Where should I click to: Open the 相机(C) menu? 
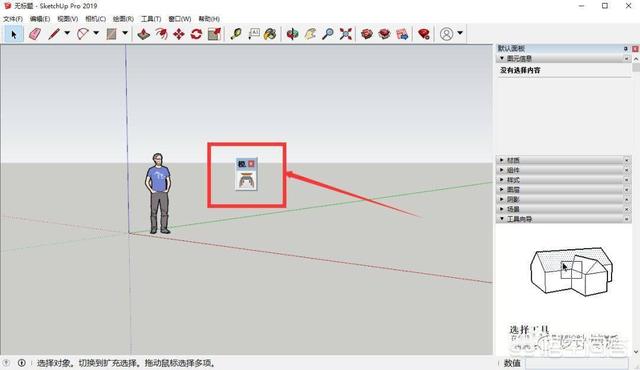(96, 19)
